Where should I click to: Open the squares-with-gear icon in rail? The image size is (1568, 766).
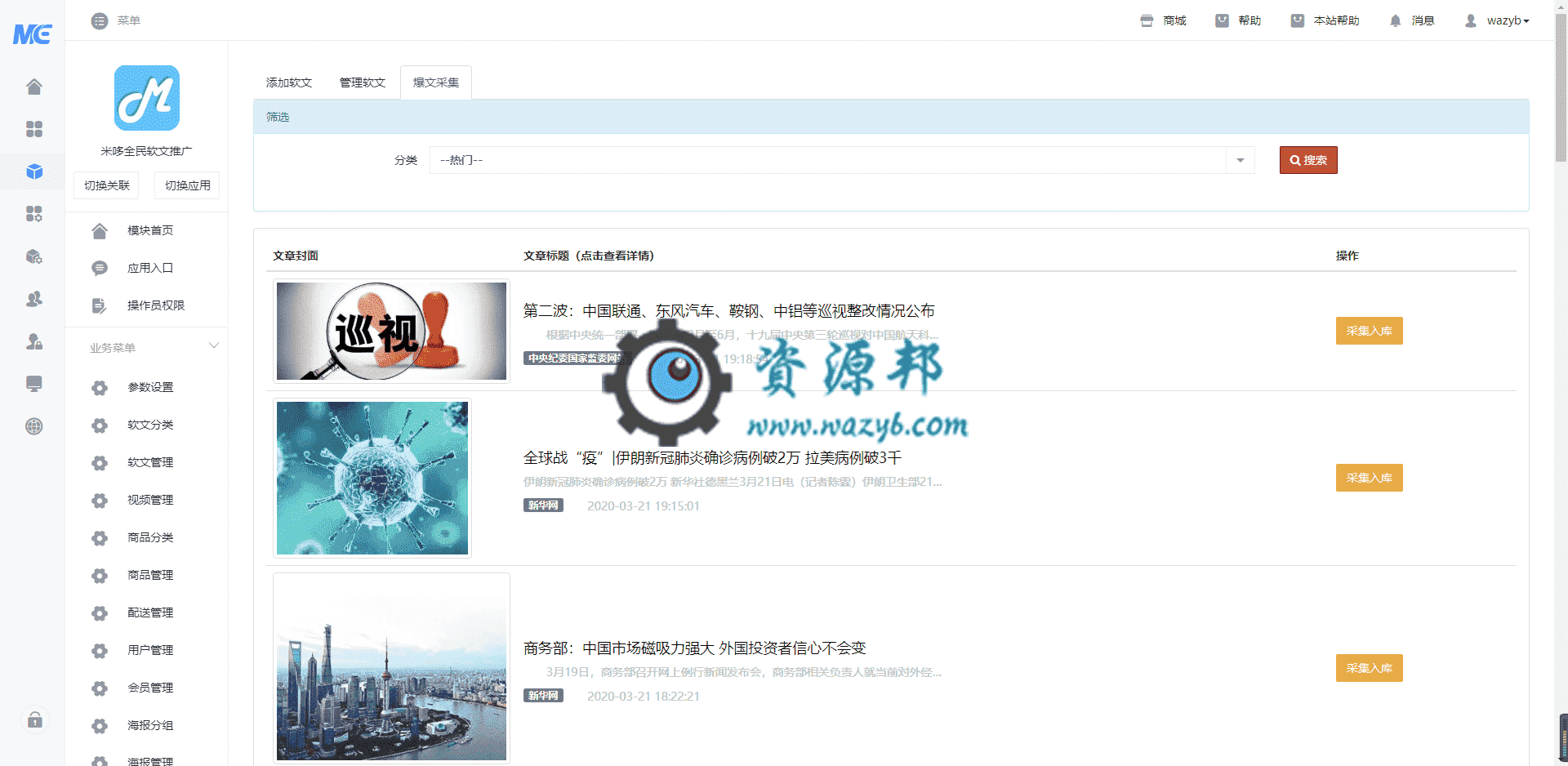click(33, 214)
